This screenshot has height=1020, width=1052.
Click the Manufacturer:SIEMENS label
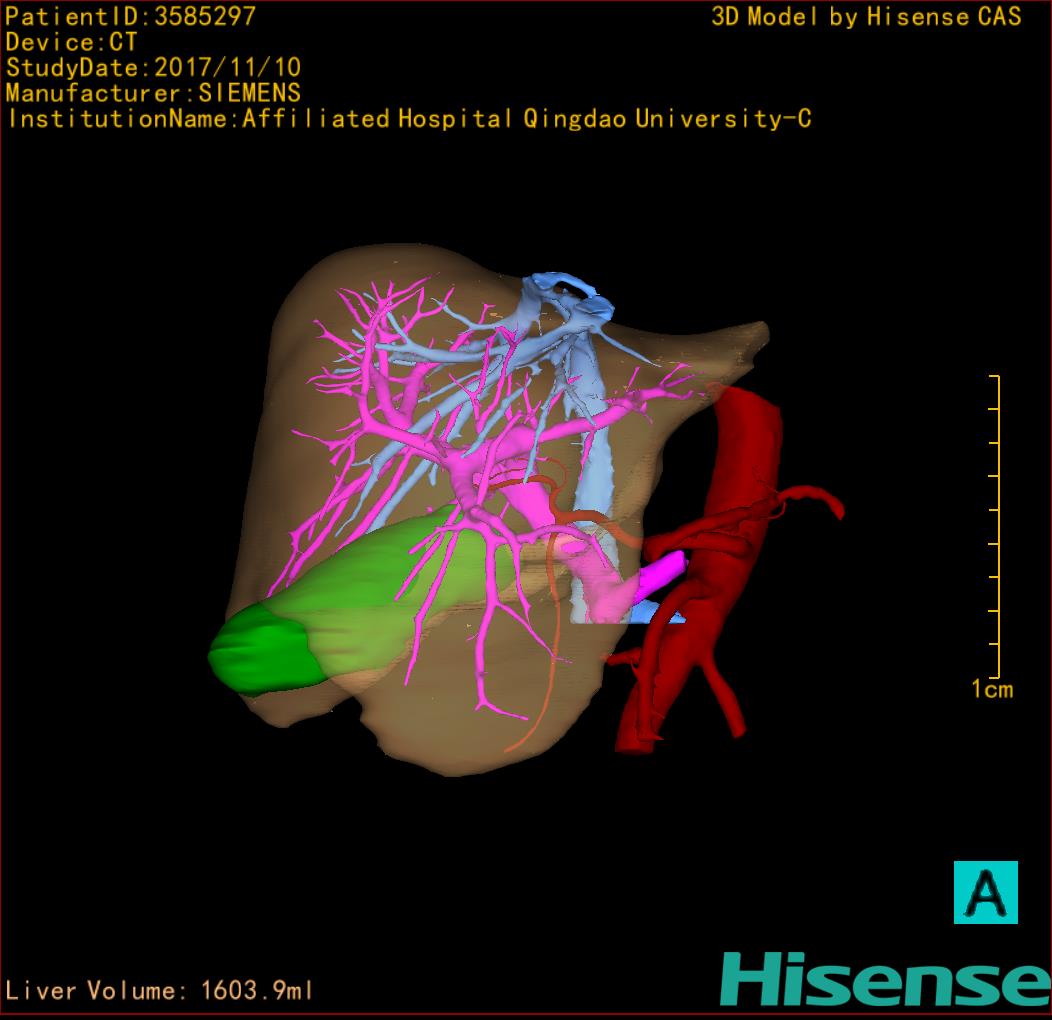point(153,93)
